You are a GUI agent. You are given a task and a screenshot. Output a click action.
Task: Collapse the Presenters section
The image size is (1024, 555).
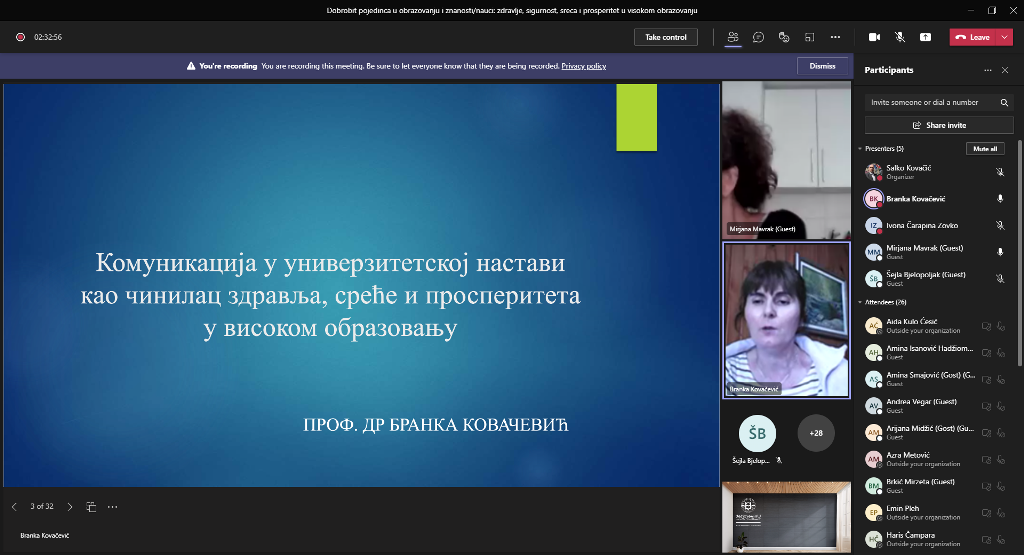859,148
